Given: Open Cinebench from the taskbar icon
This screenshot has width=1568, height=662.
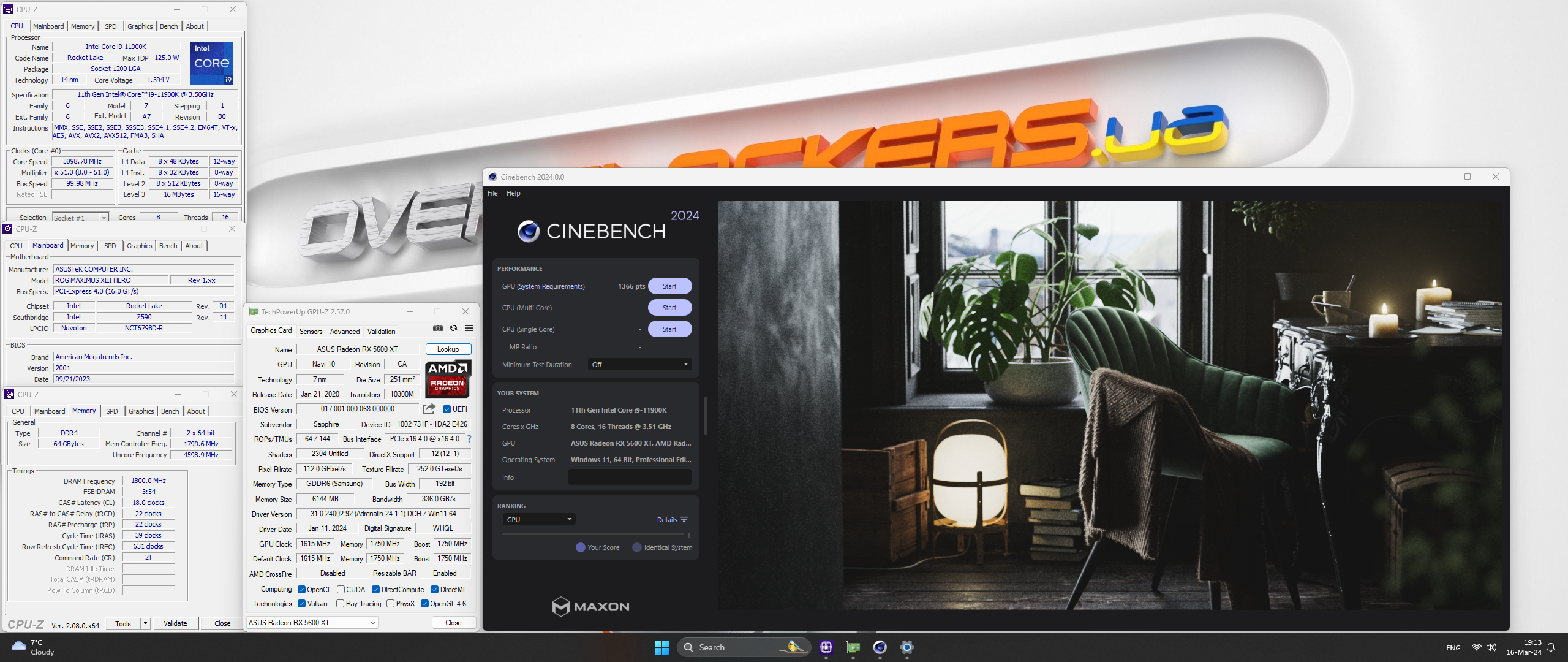Looking at the screenshot, I should point(880,647).
